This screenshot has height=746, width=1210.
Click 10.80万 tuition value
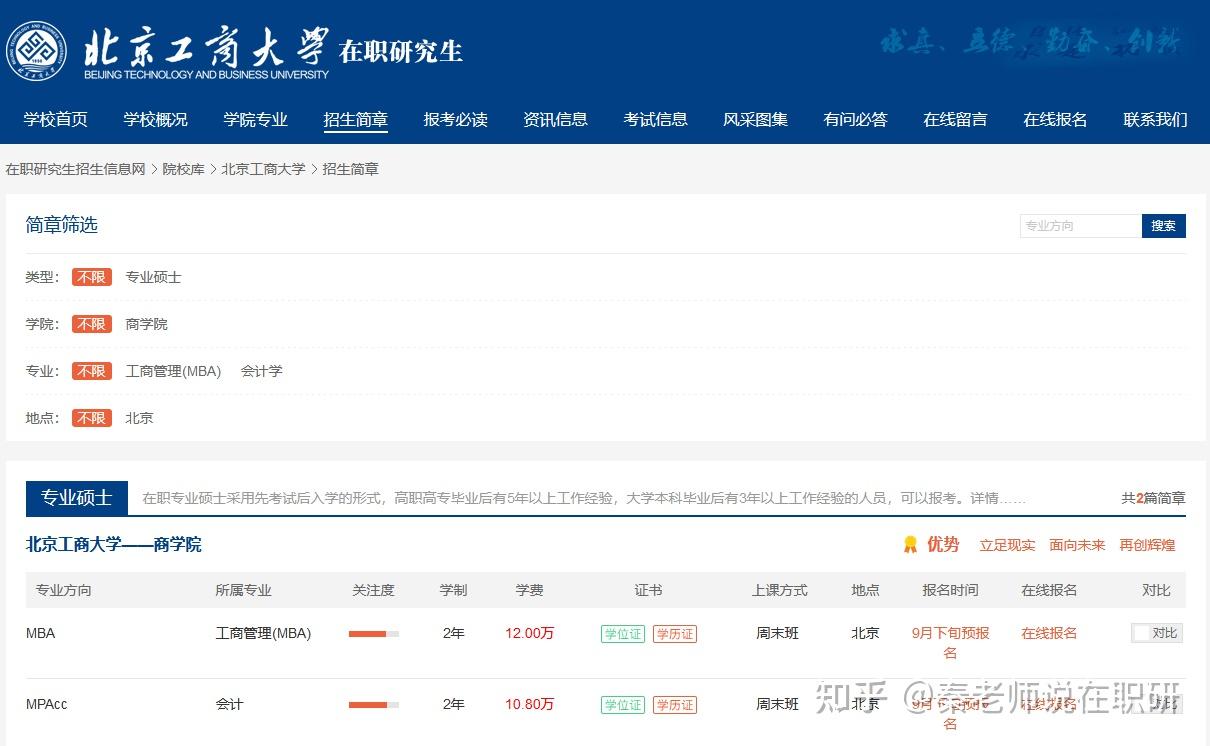pos(530,705)
